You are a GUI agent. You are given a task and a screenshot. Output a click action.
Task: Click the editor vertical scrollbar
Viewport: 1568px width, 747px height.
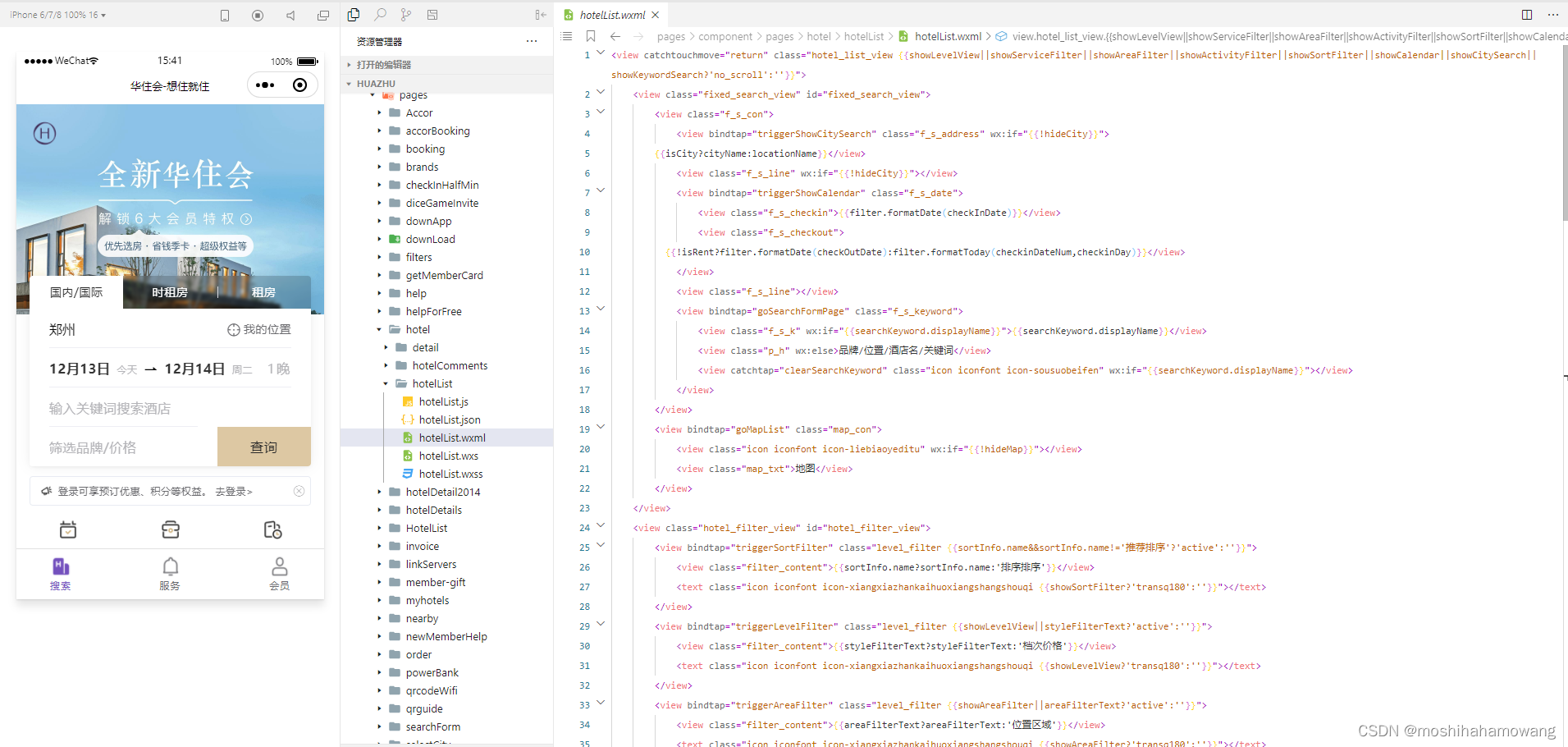pyautogui.click(x=1565, y=133)
